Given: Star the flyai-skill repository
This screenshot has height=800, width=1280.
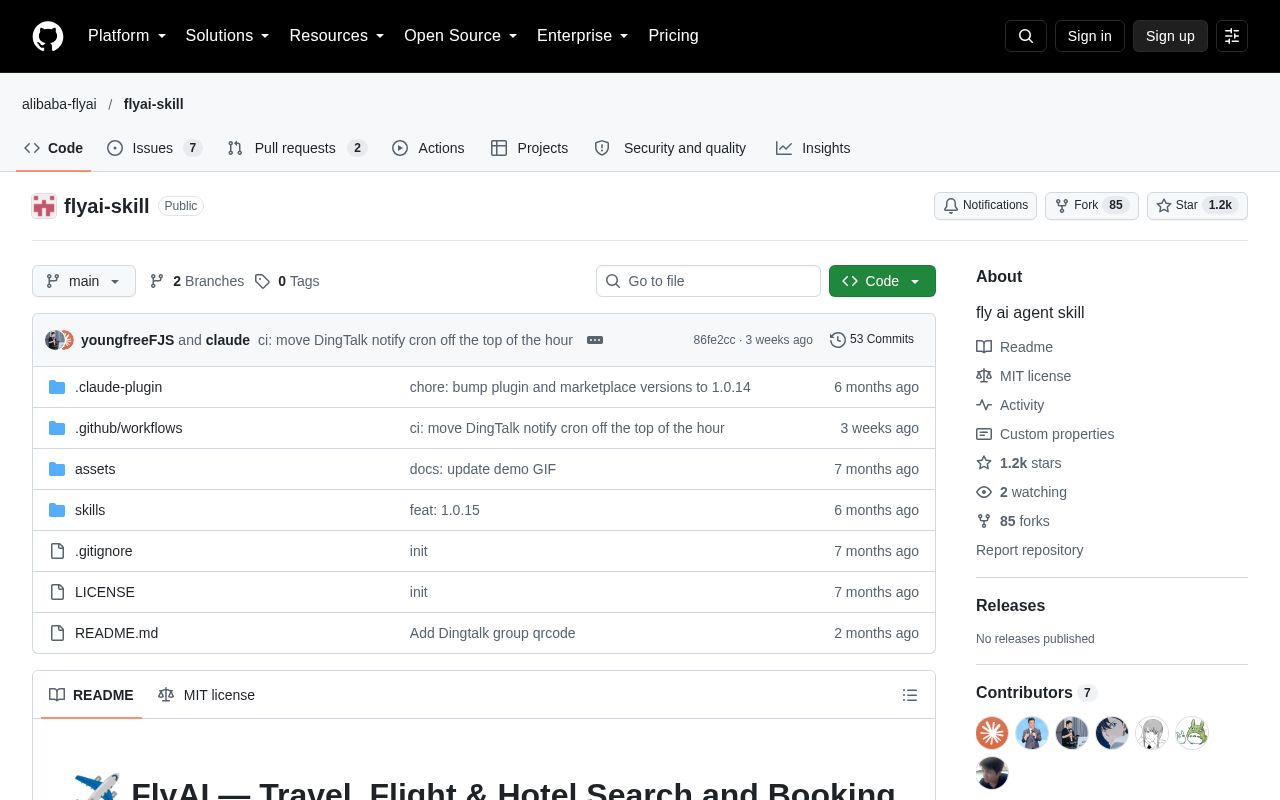Looking at the screenshot, I should (1197, 206).
